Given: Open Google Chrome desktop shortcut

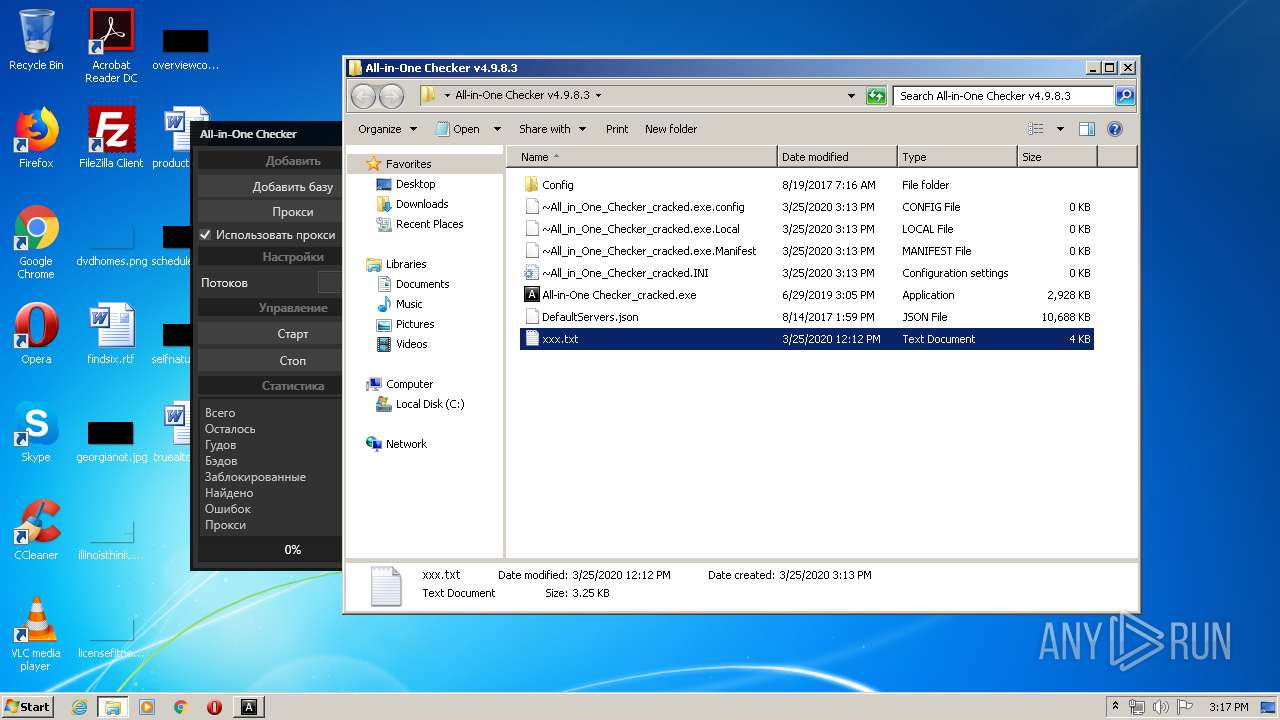Looking at the screenshot, I should [x=36, y=243].
